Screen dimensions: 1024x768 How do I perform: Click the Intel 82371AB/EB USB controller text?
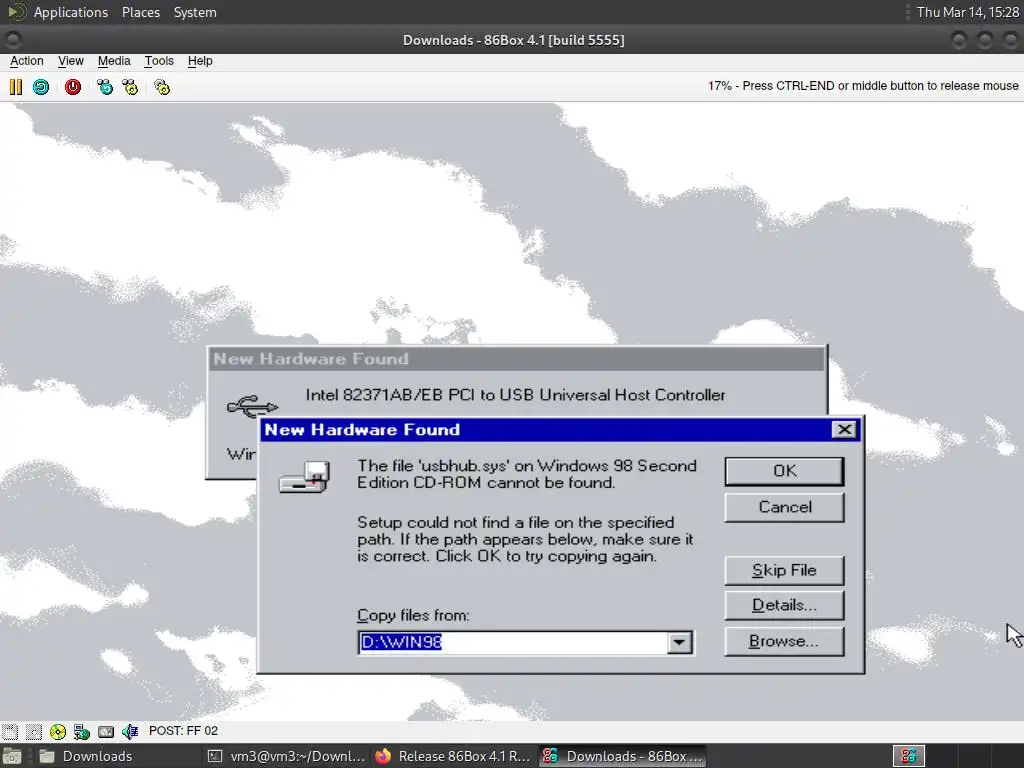point(515,395)
